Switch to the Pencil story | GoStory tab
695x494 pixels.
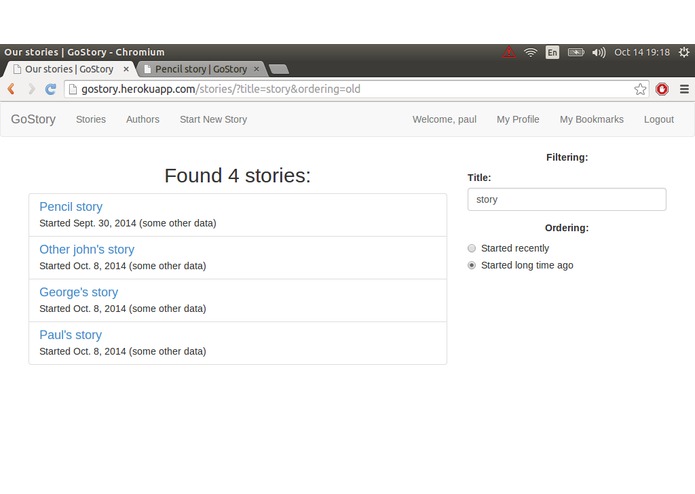pyautogui.click(x=201, y=69)
